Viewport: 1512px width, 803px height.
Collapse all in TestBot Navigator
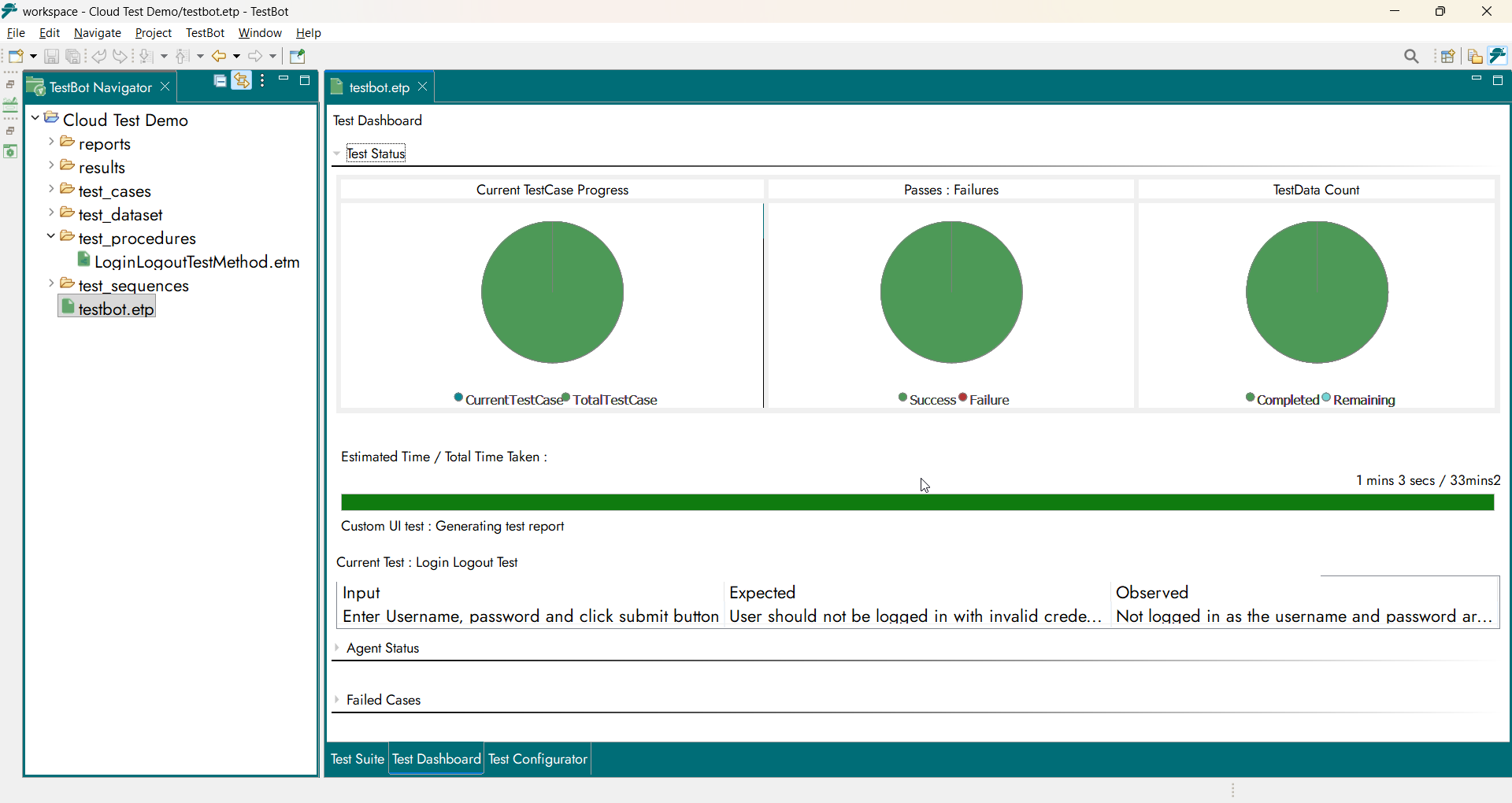(x=220, y=81)
